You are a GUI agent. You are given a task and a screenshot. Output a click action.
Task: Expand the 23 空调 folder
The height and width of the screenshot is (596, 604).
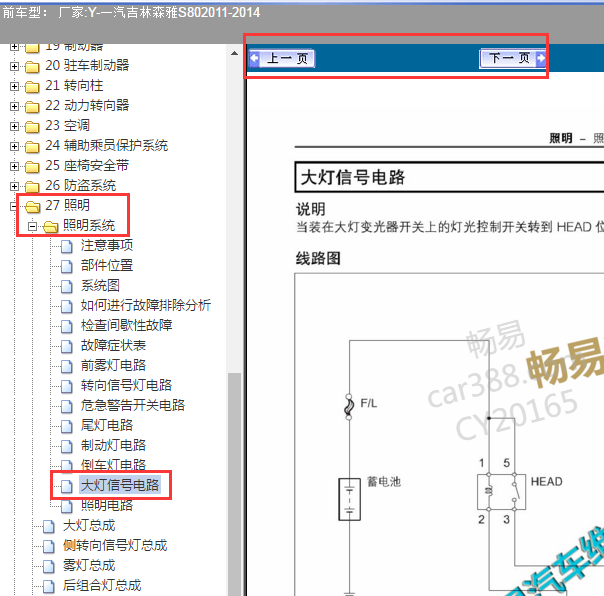point(14,126)
